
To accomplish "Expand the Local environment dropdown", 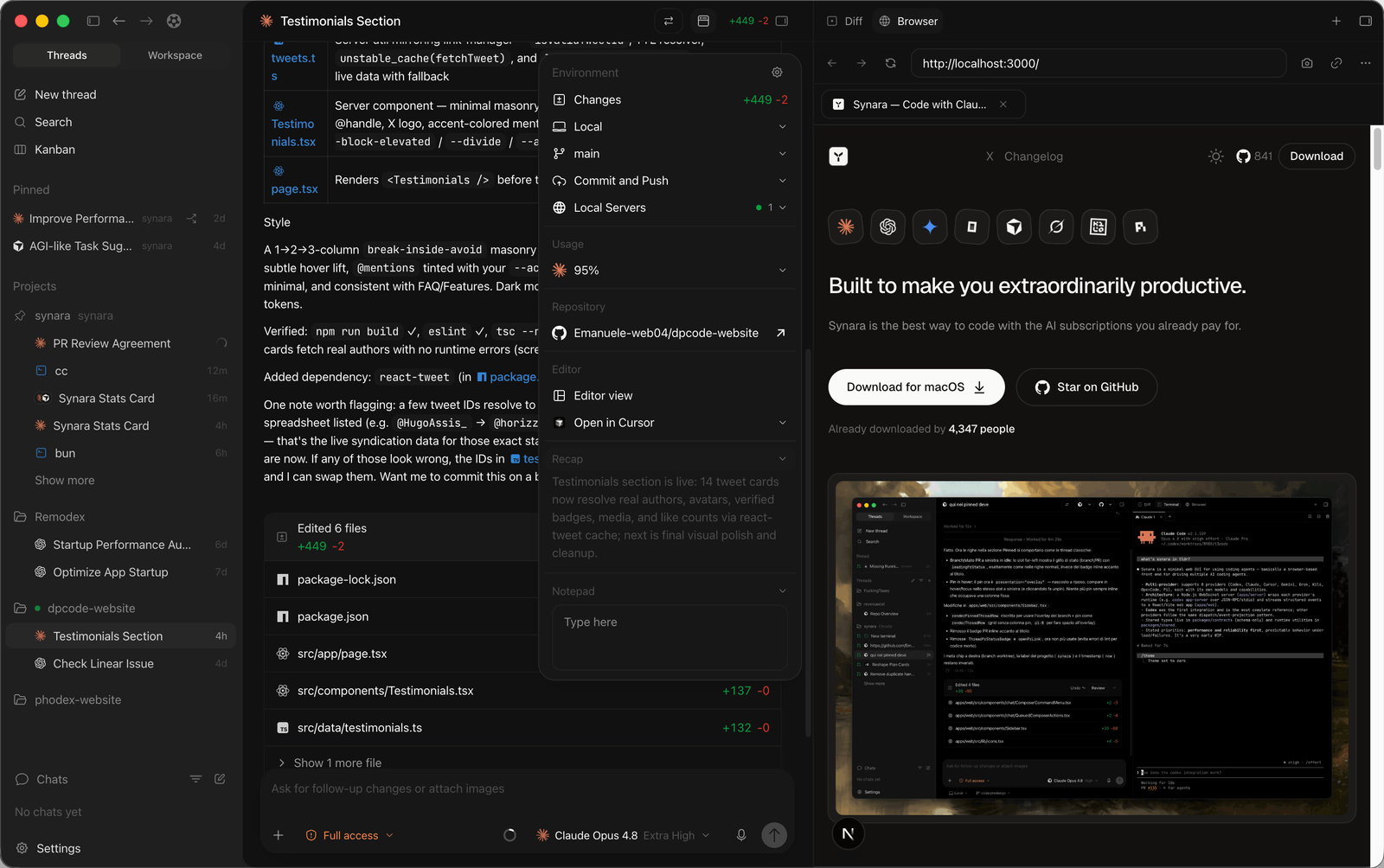I will pyautogui.click(x=670, y=126).
